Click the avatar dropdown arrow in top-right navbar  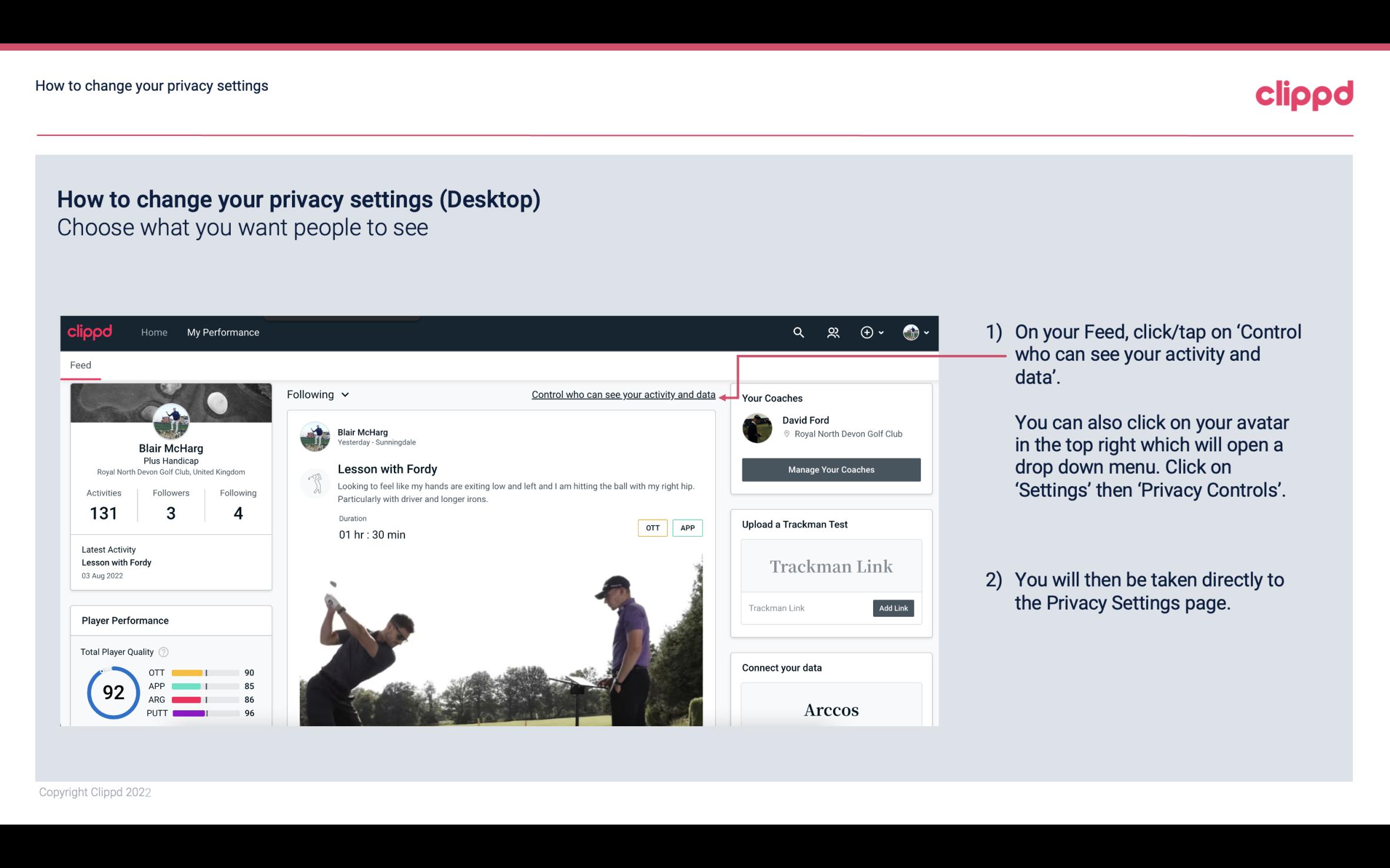coord(925,332)
